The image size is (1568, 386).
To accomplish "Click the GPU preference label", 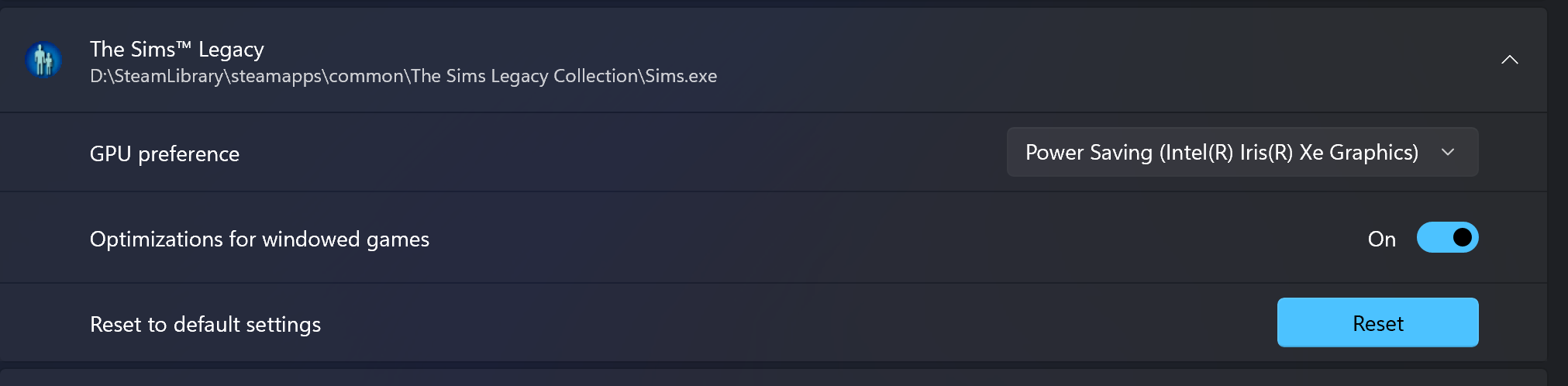I will (164, 153).
